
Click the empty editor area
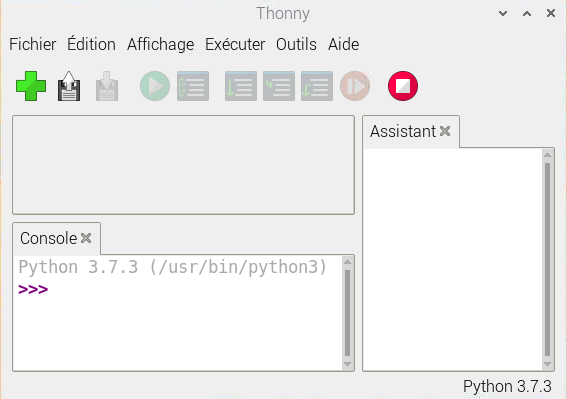point(183,165)
